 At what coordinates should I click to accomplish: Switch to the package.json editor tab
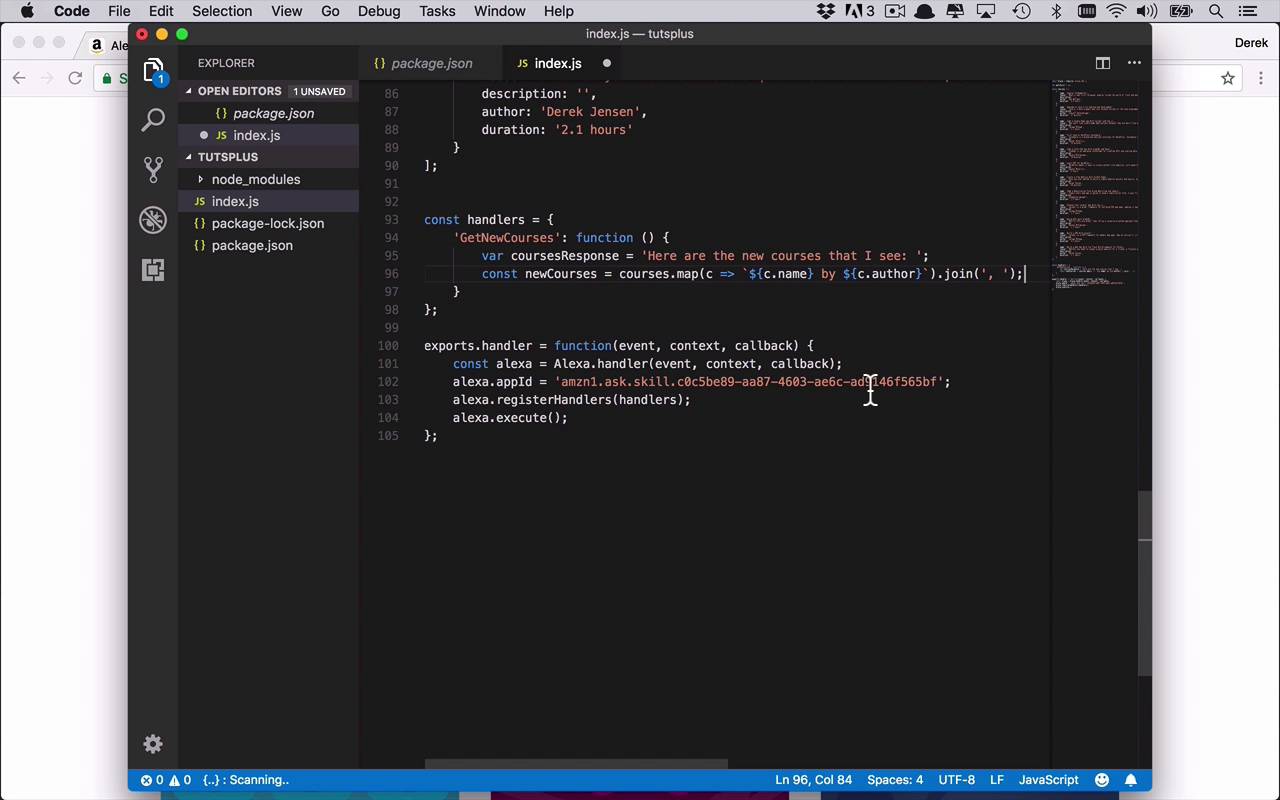431,63
